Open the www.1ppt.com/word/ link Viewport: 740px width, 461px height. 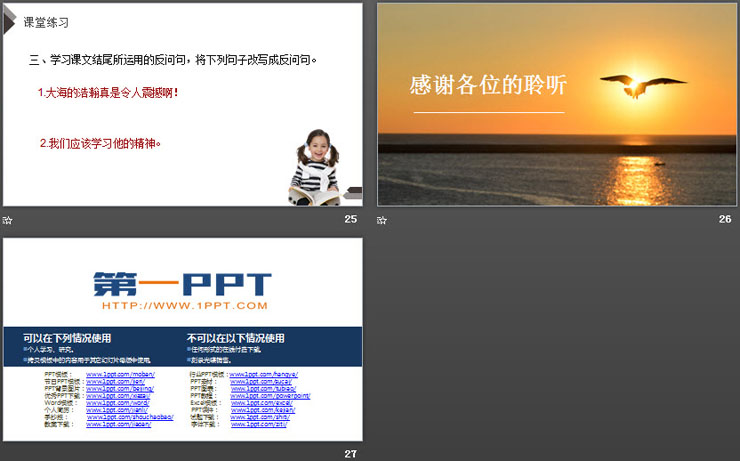[118, 403]
